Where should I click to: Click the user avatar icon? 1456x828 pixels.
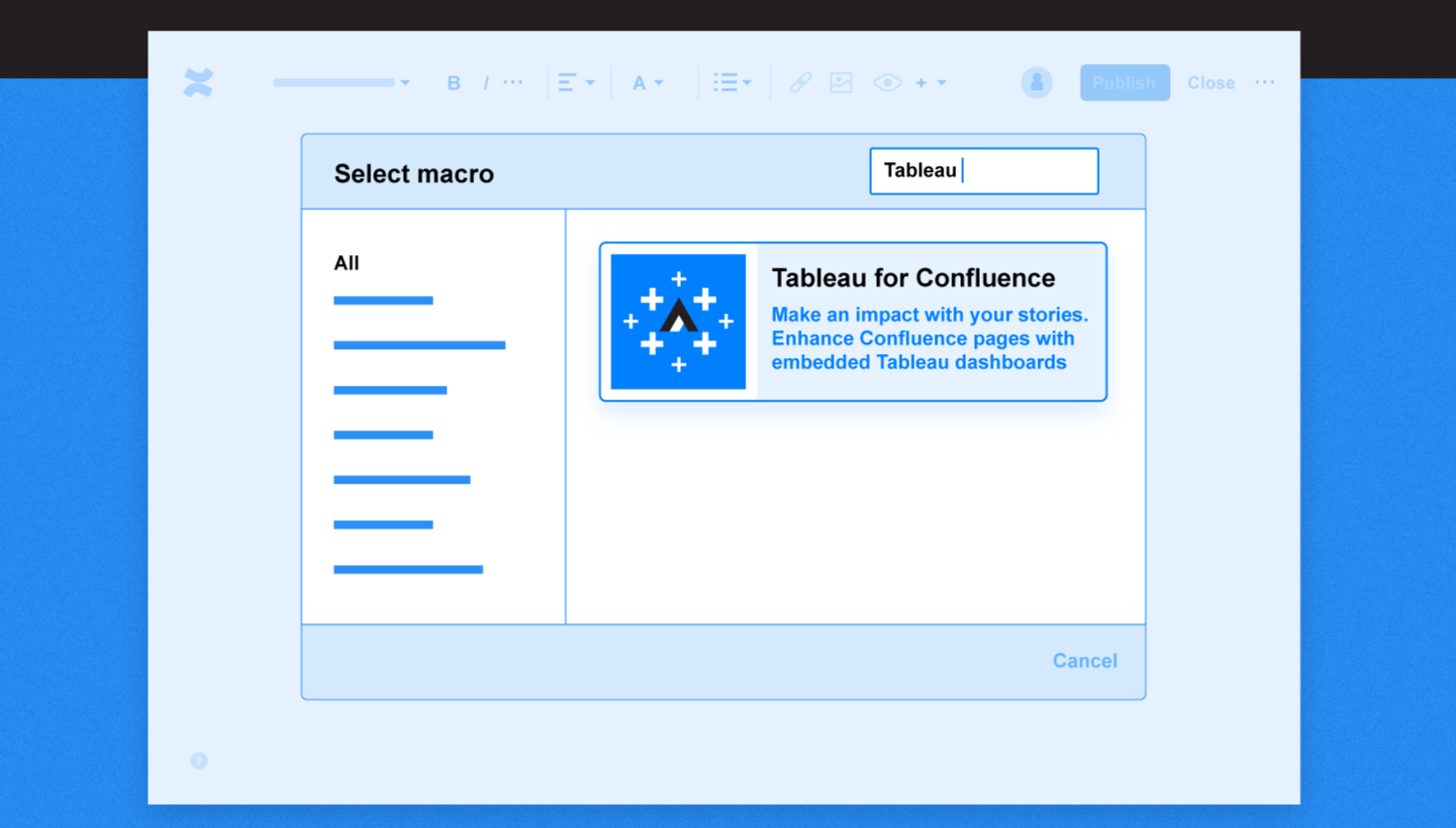(x=1036, y=82)
